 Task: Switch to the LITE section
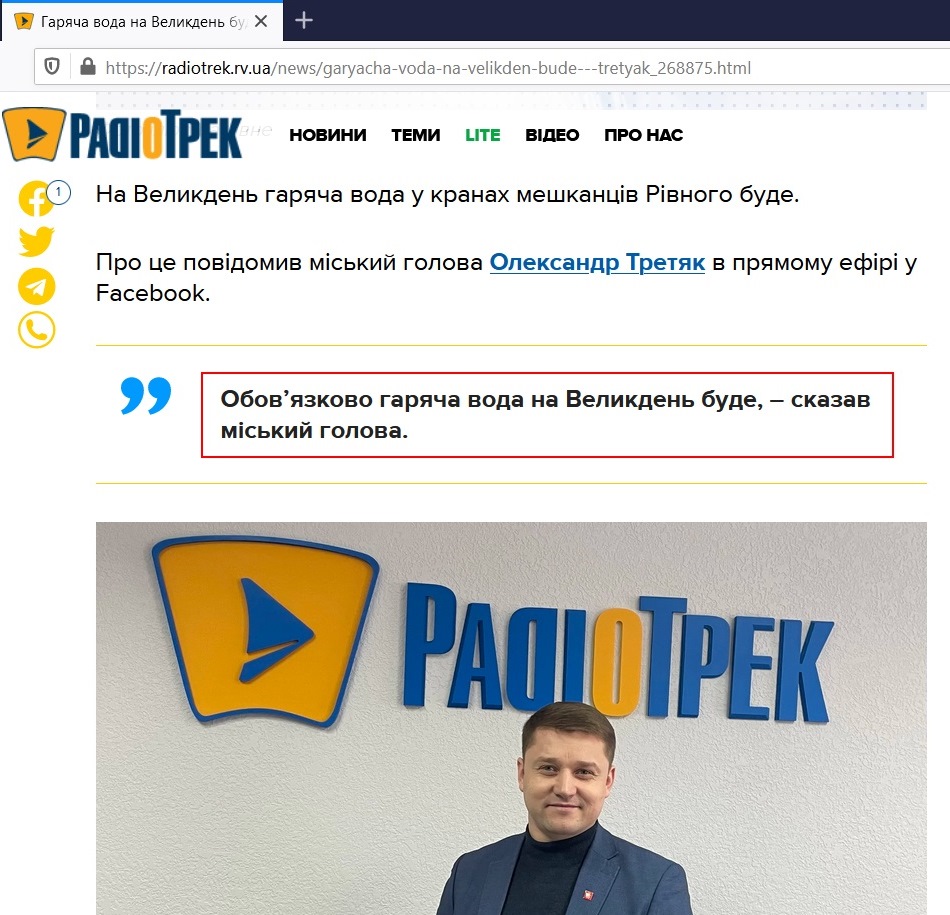coord(483,135)
